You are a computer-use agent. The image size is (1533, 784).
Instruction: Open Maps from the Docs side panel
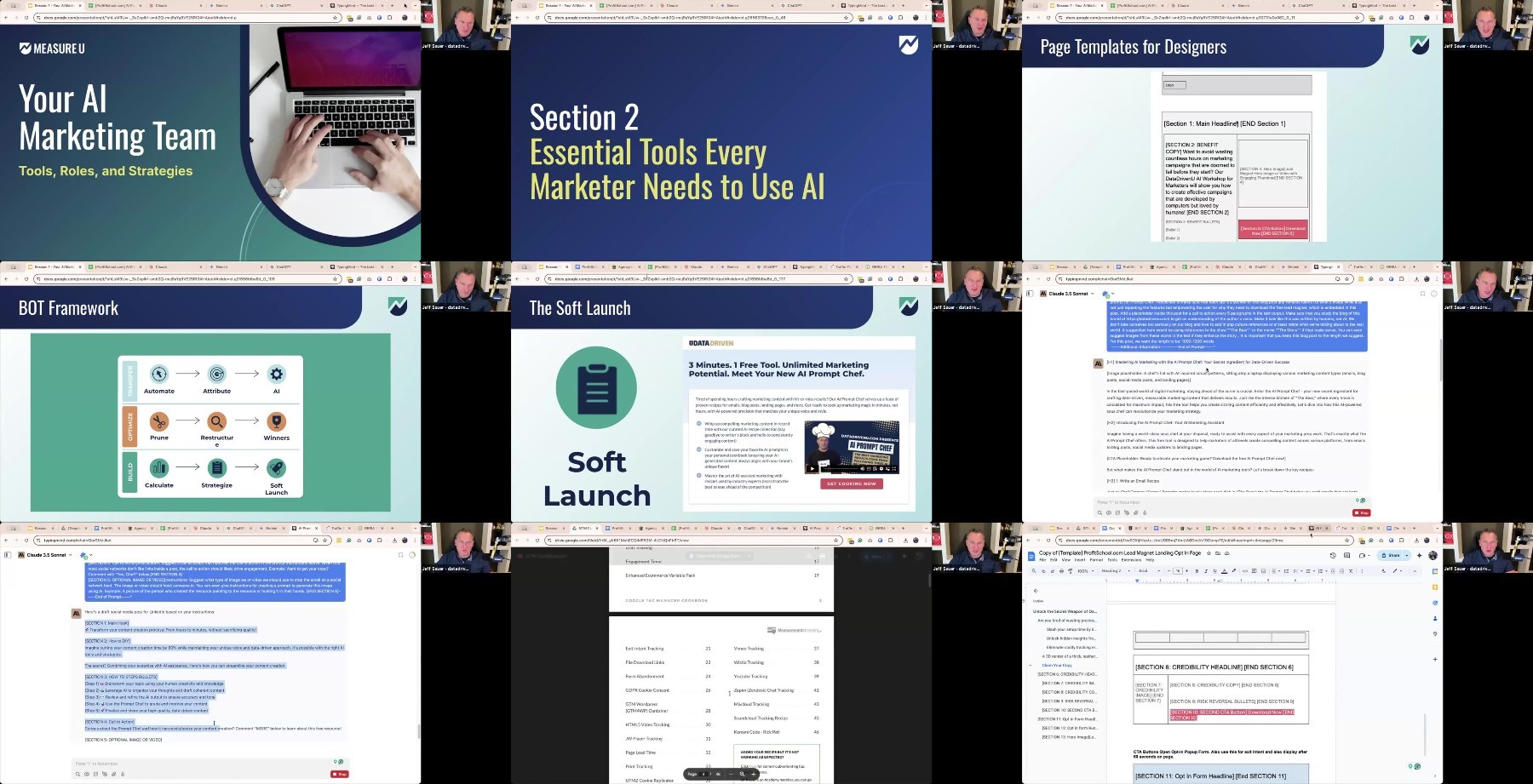tap(1435, 633)
